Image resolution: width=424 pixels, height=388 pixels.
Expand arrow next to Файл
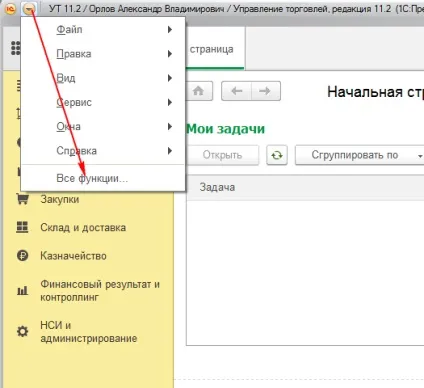(x=170, y=30)
